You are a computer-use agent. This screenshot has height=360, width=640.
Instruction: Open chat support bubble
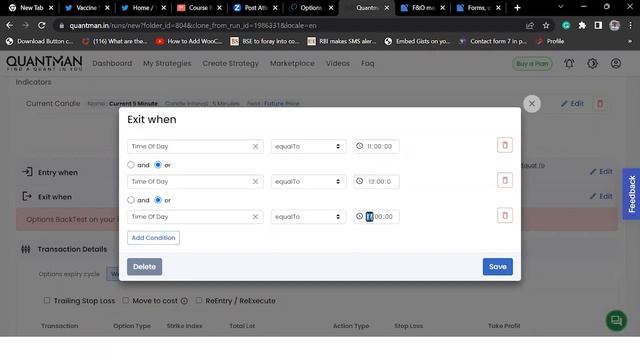coord(616,320)
